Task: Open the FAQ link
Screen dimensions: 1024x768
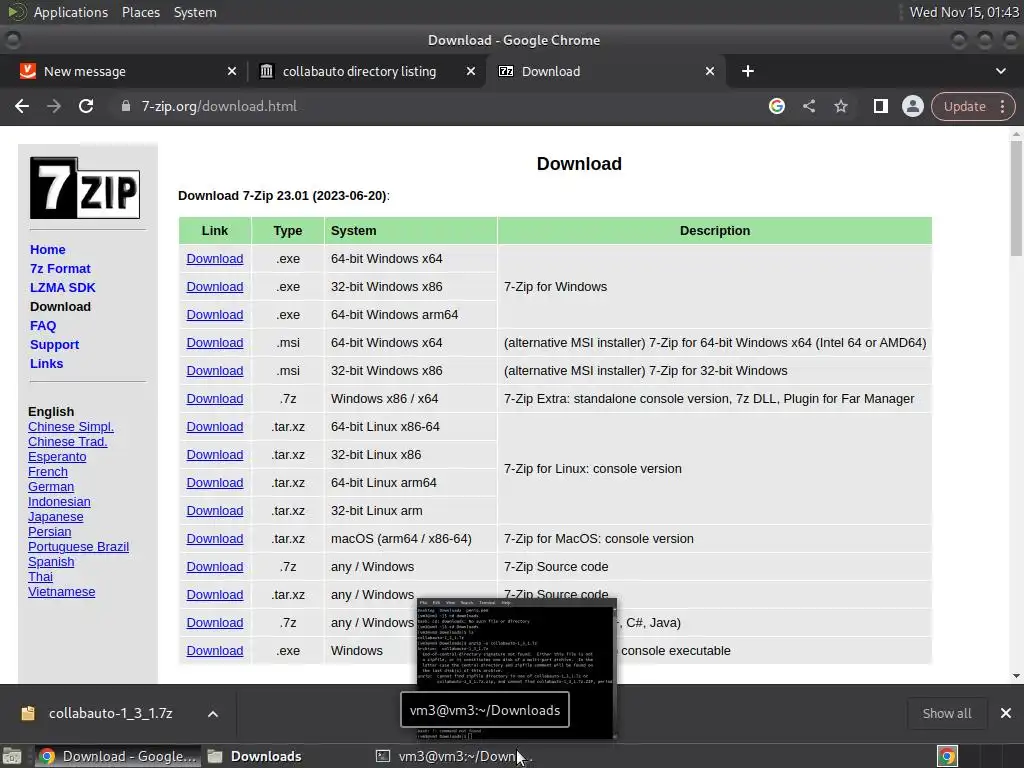Action: click(x=43, y=325)
